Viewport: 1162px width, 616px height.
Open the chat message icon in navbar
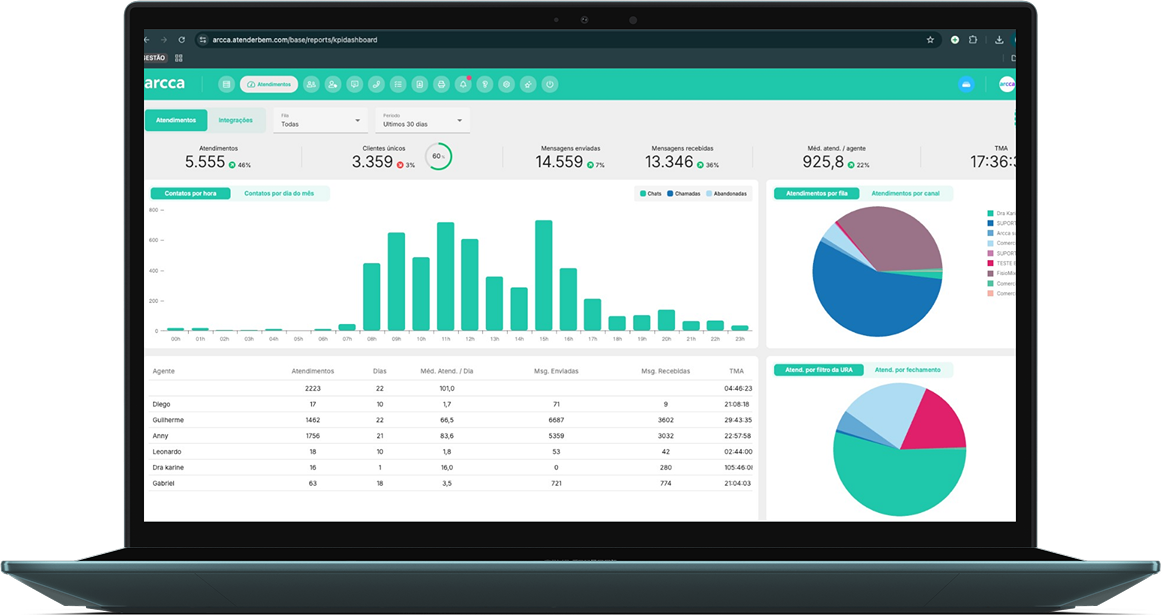tap(355, 85)
